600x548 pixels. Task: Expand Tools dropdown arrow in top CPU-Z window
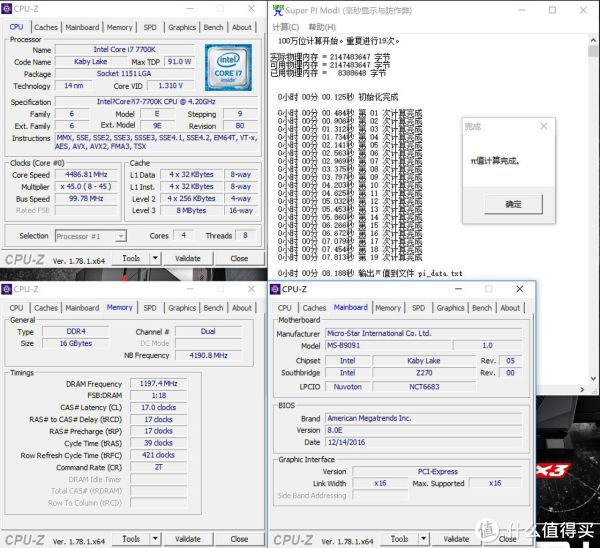(x=155, y=258)
